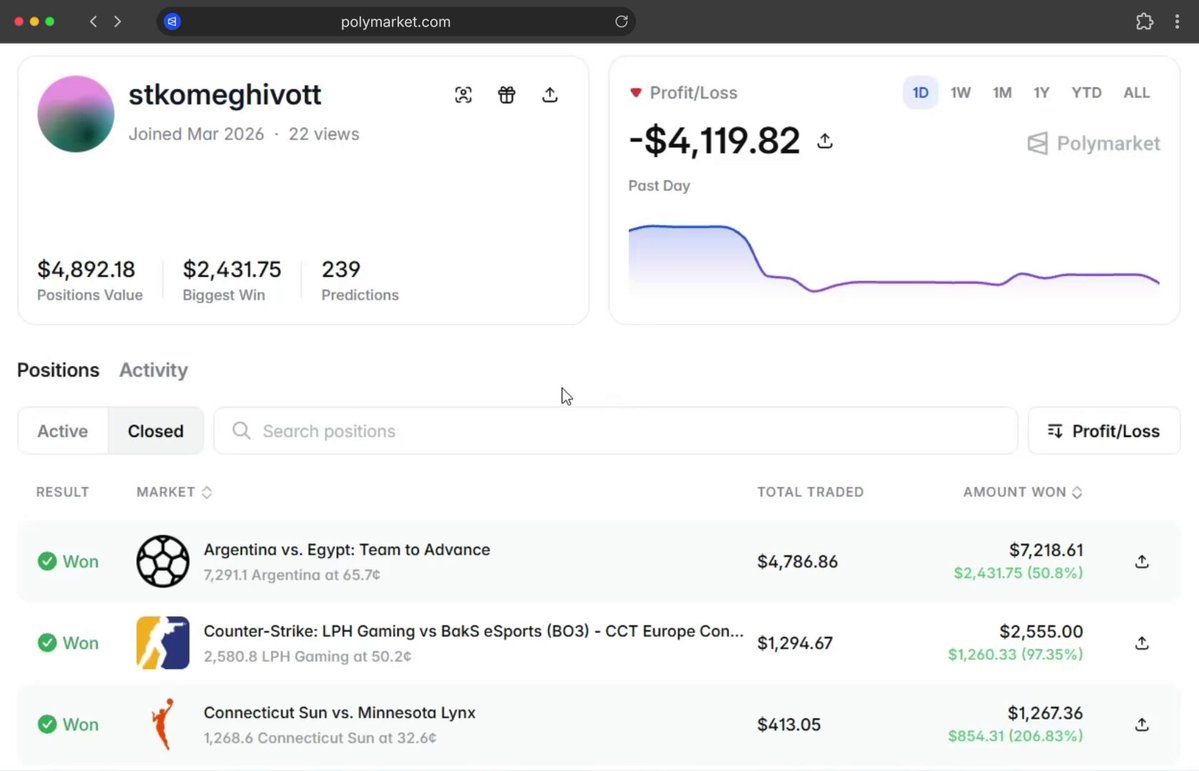Click the Search positions field
The image size is (1199, 771).
coord(616,431)
